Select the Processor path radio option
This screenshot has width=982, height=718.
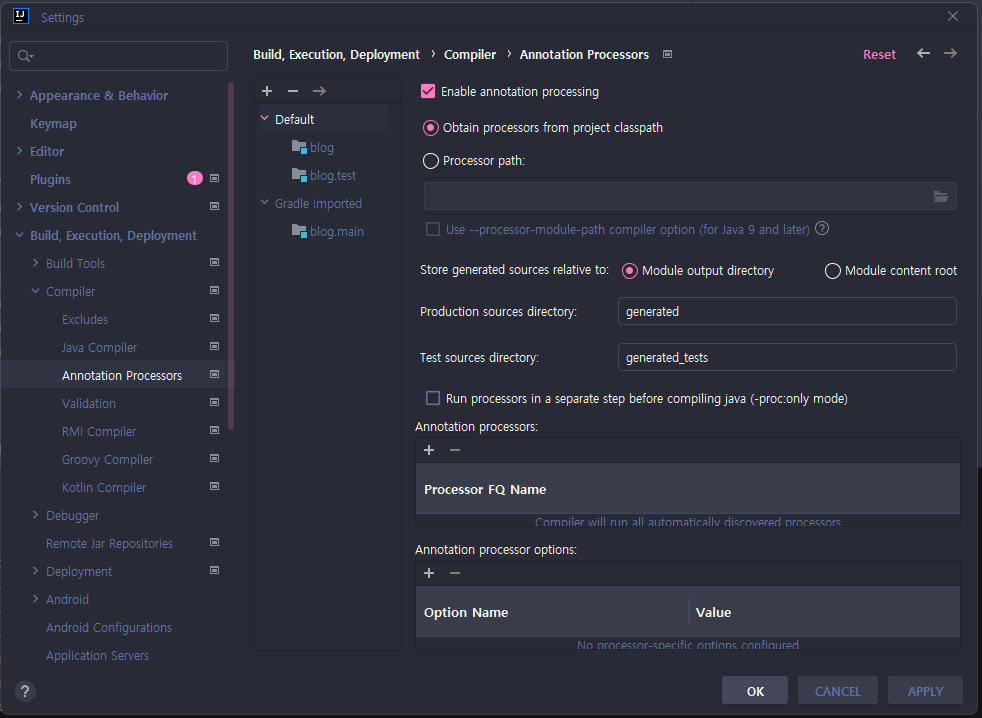[430, 161]
